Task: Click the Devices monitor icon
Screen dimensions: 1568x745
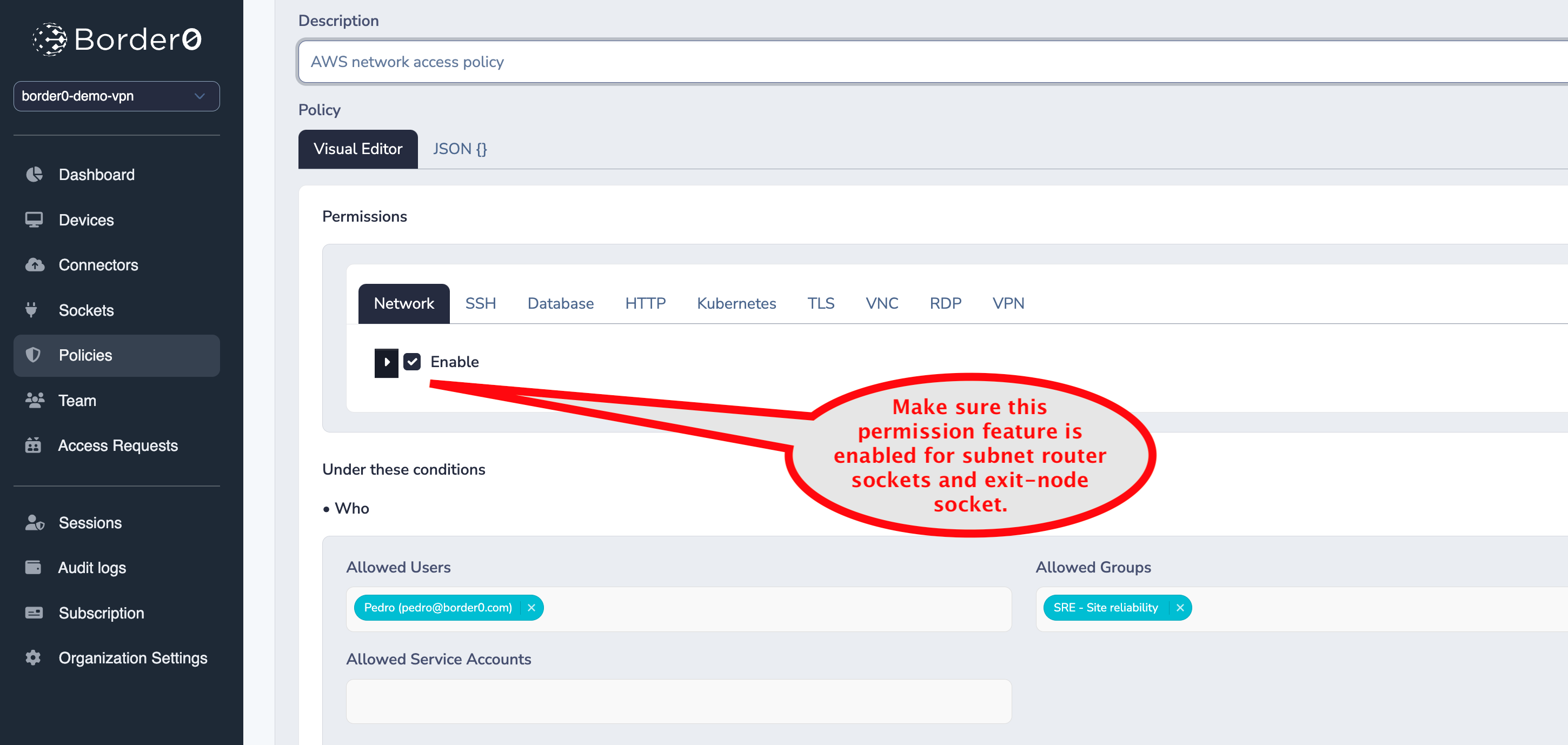Action: [x=34, y=219]
